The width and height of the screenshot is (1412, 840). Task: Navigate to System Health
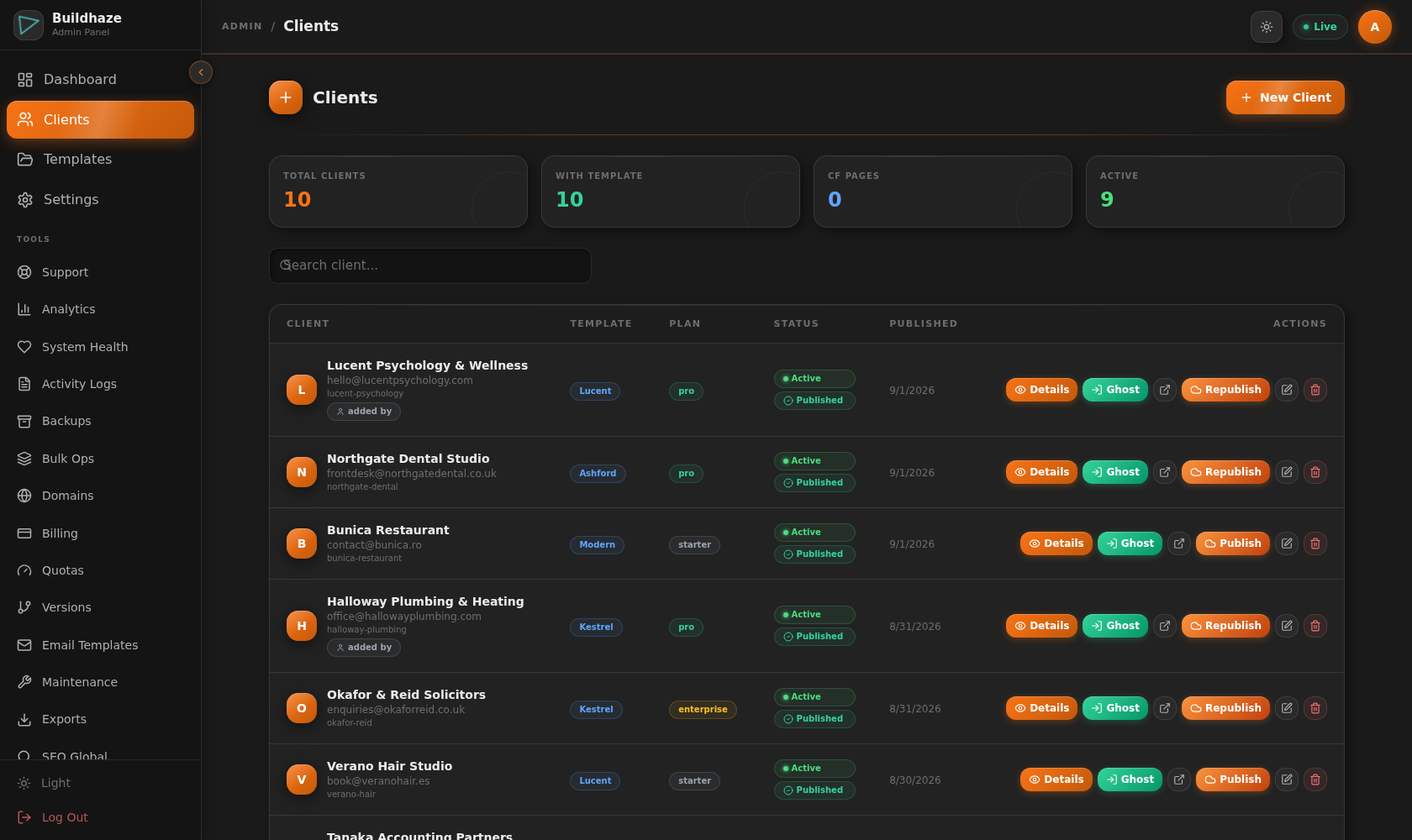[100, 347]
